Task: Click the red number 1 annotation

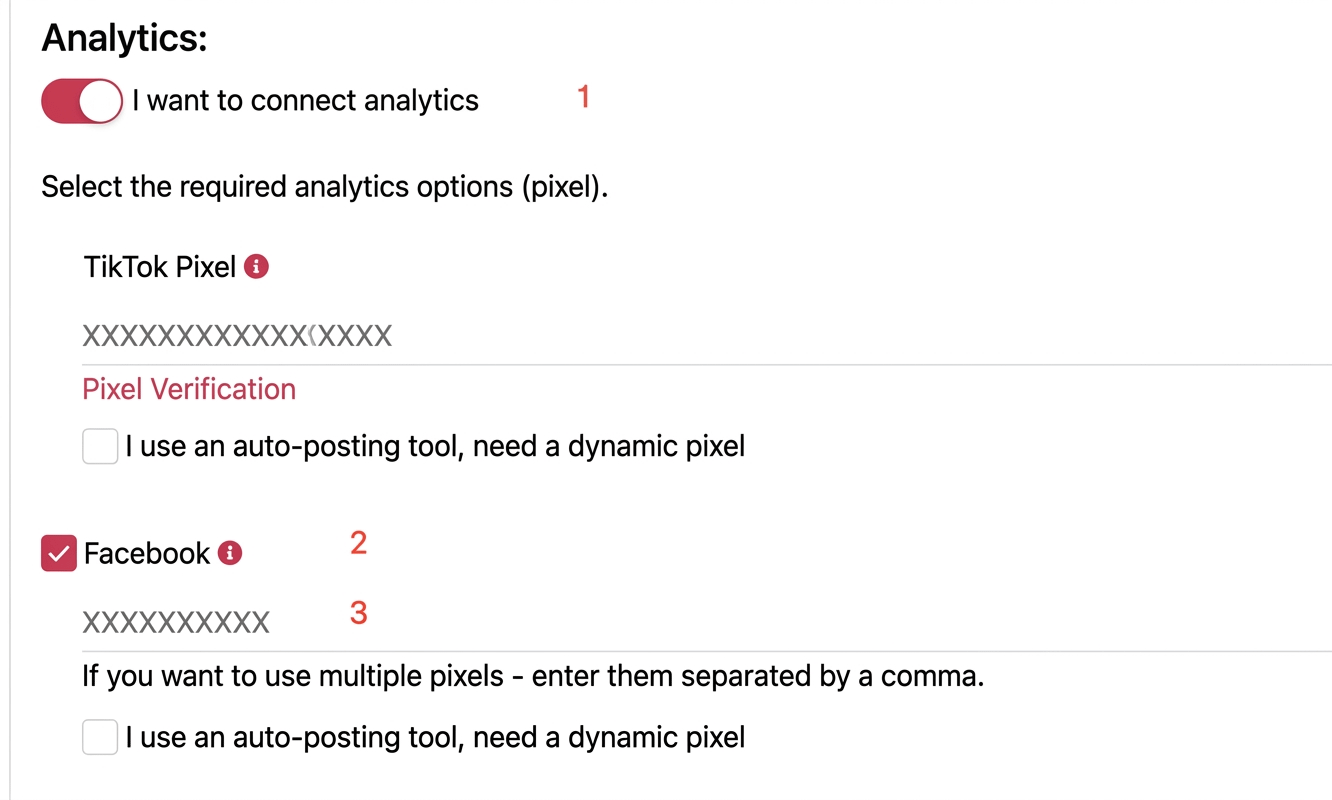Action: tap(584, 97)
